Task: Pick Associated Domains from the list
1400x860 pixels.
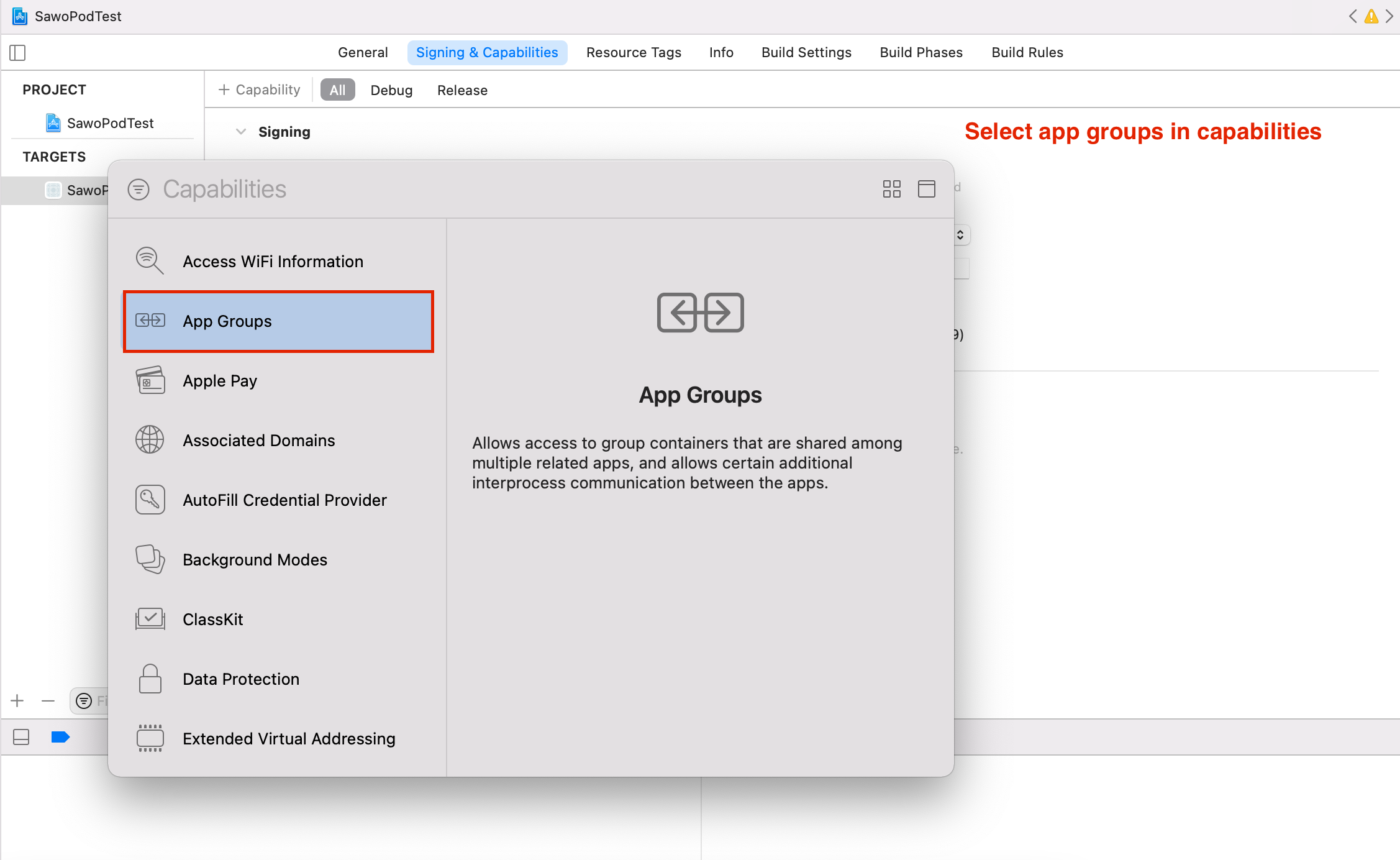Action: click(278, 441)
